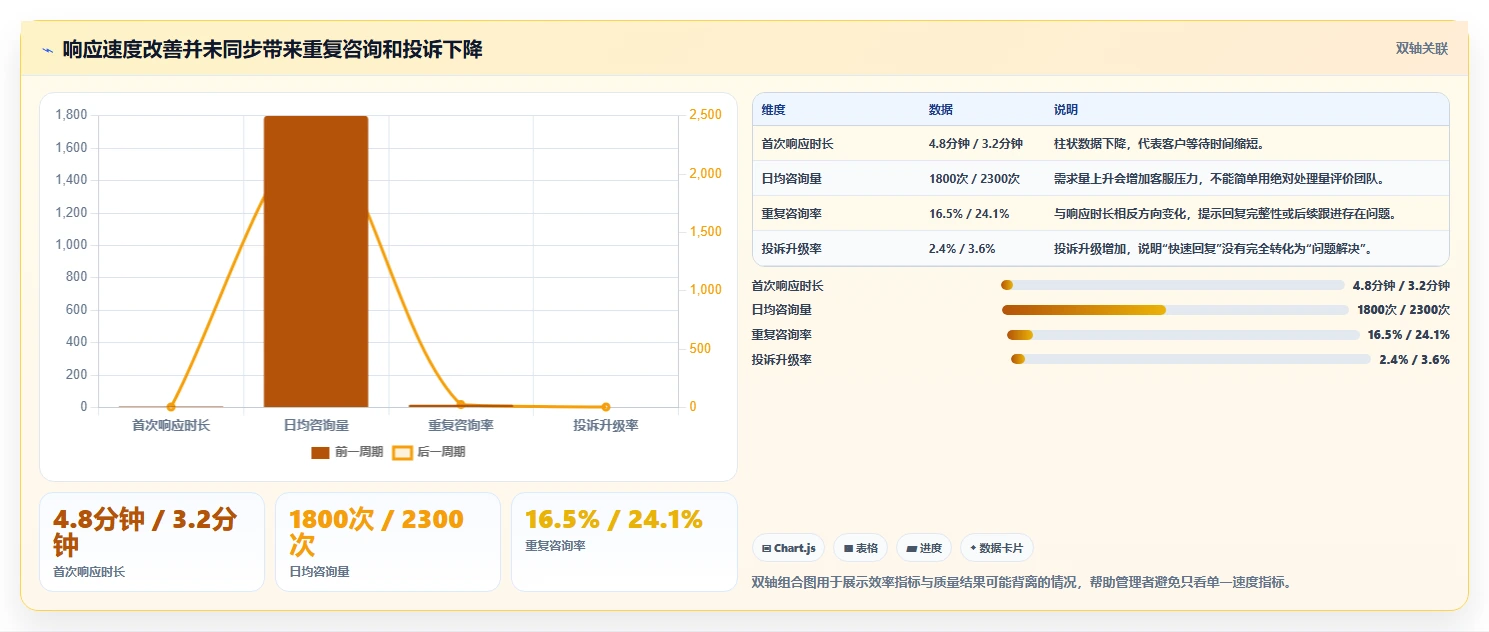Click 2.4% / 3.6% value beside progress bar

click(x=1414, y=360)
